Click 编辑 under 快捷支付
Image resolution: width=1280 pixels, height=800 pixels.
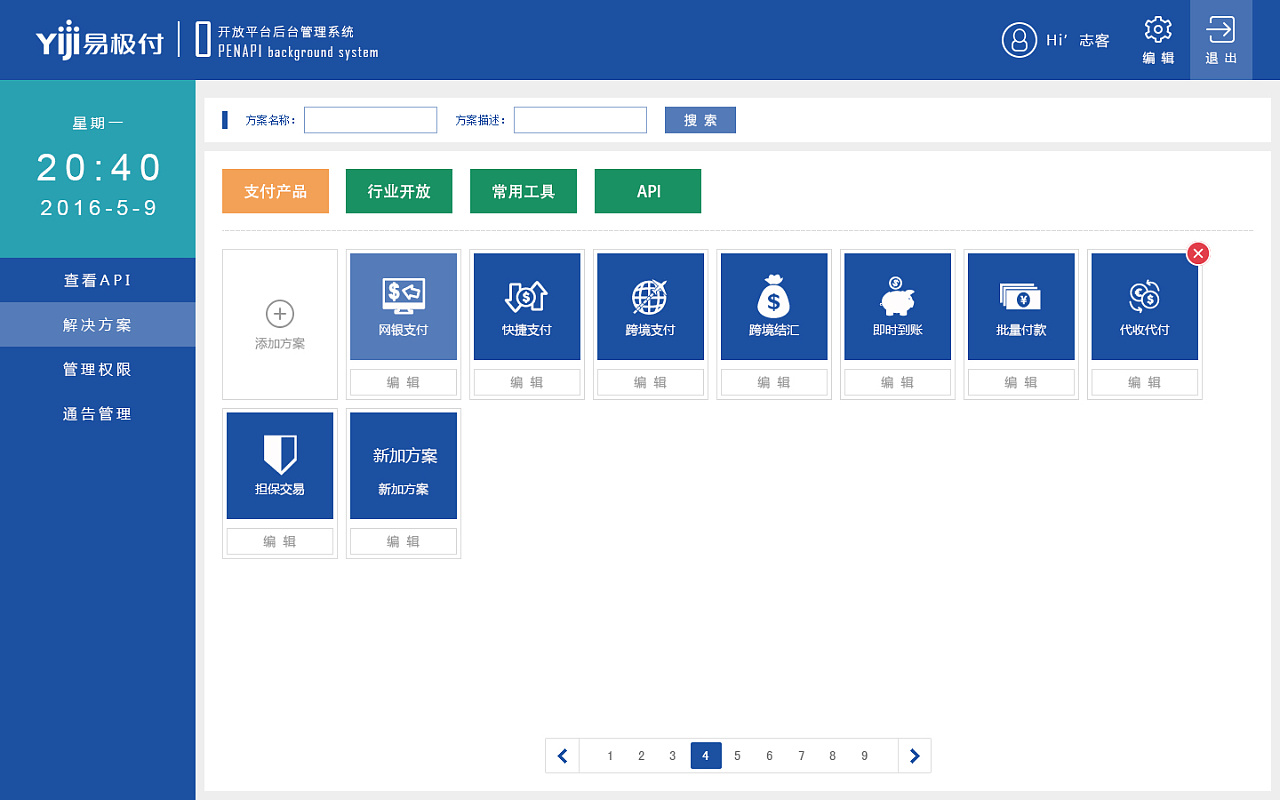(x=527, y=382)
